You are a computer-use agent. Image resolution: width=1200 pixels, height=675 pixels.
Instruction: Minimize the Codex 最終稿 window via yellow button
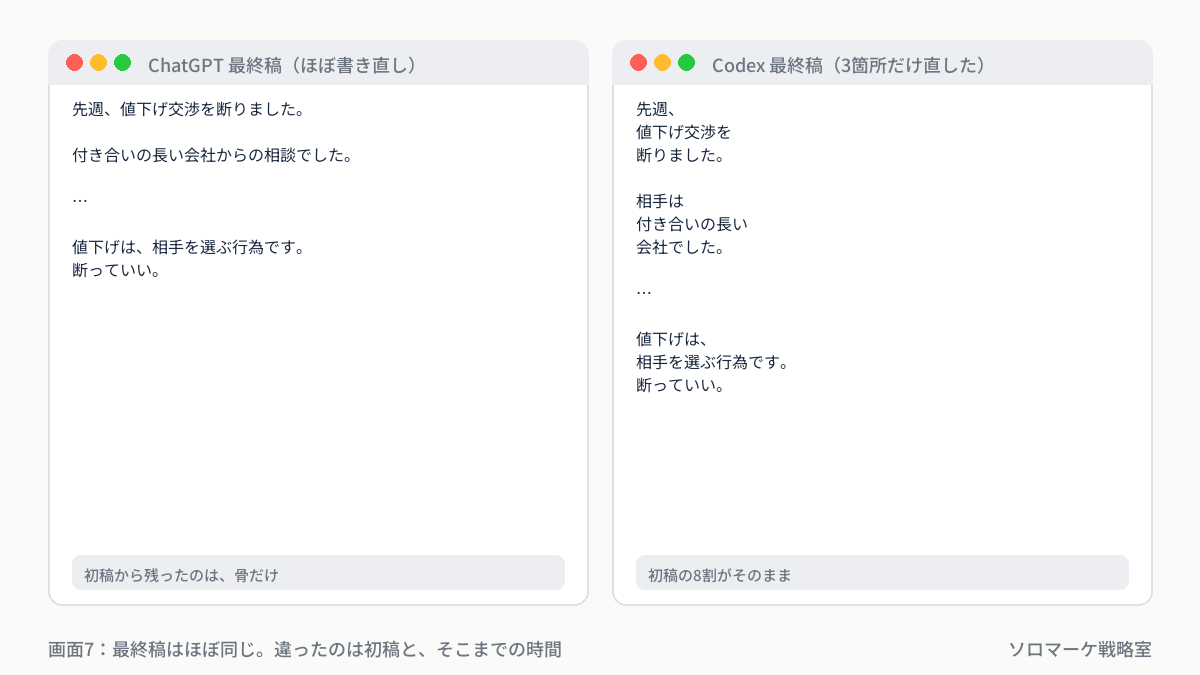[x=662, y=63]
